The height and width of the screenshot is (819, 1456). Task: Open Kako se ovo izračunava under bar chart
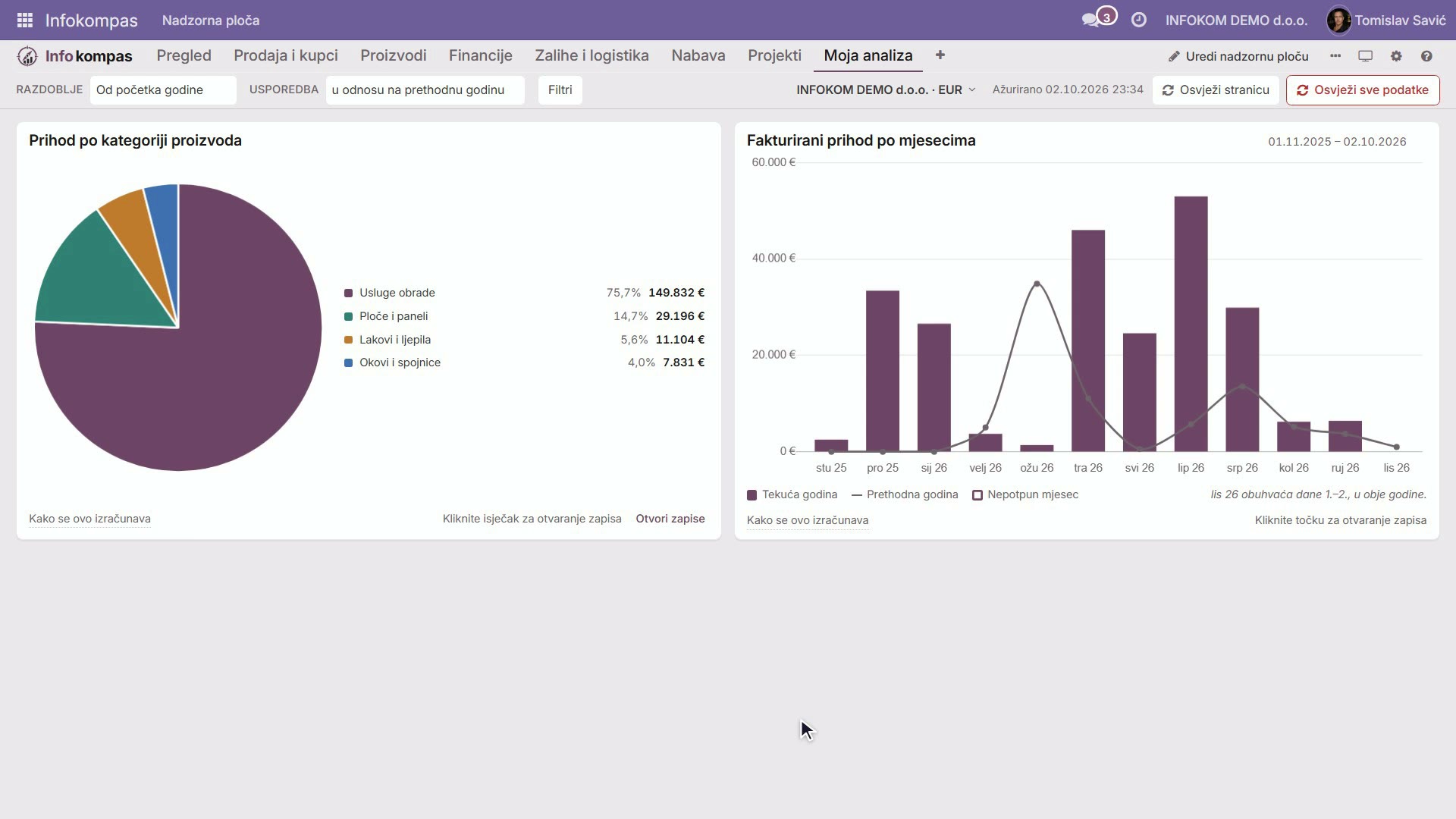point(808,520)
